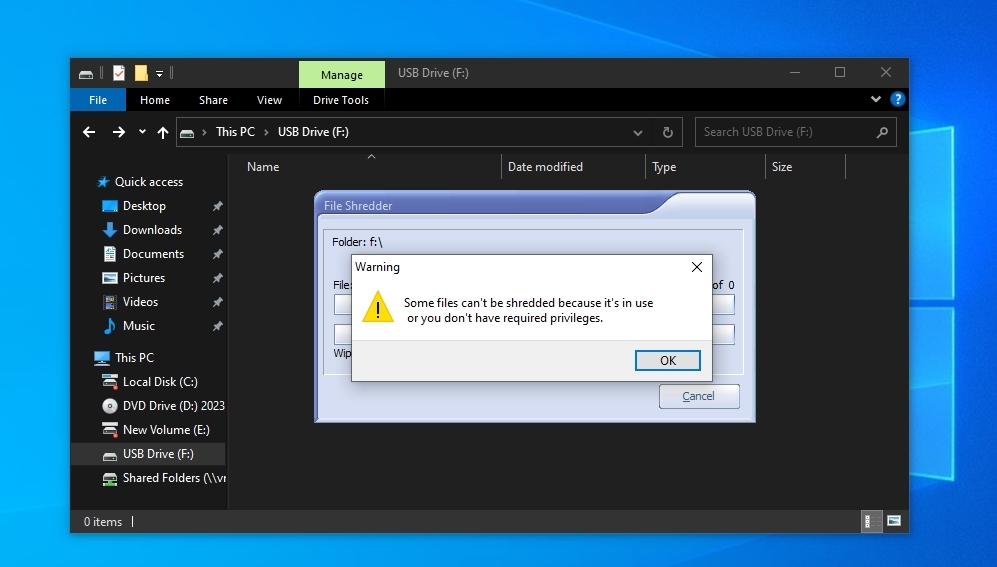The image size is (997, 567).
Task: Expand the ribbon with the chevron
Action: tap(876, 99)
